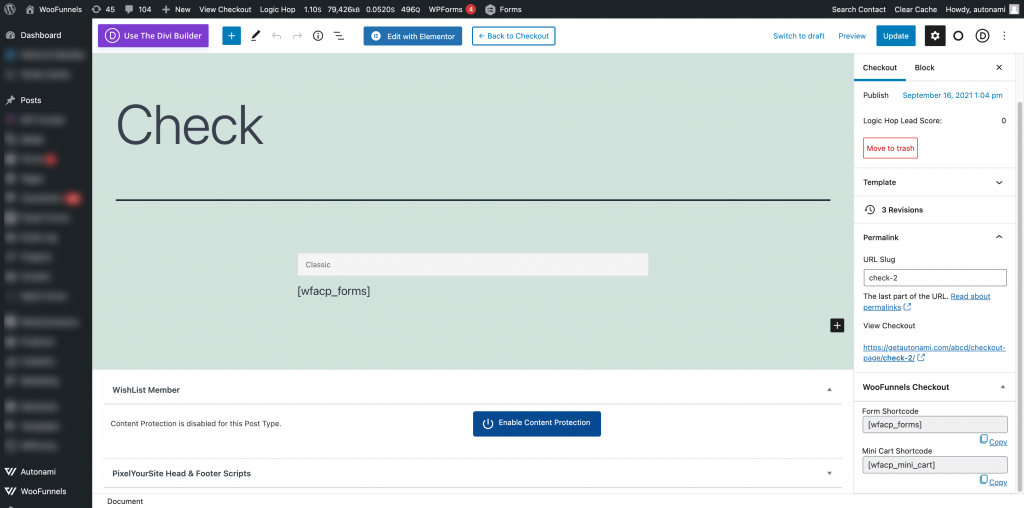Viewport: 1024px width, 508px height.
Task: Click the publish date September 16, 2021
Action: (952, 95)
